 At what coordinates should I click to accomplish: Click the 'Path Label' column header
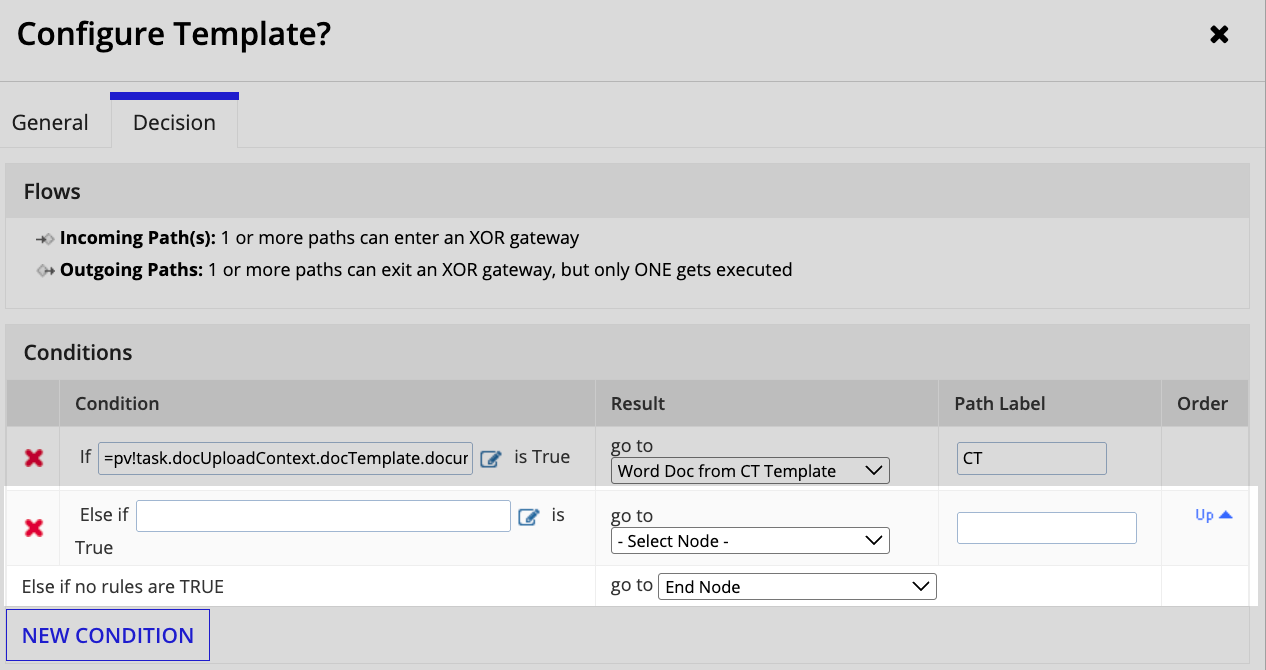click(1000, 404)
